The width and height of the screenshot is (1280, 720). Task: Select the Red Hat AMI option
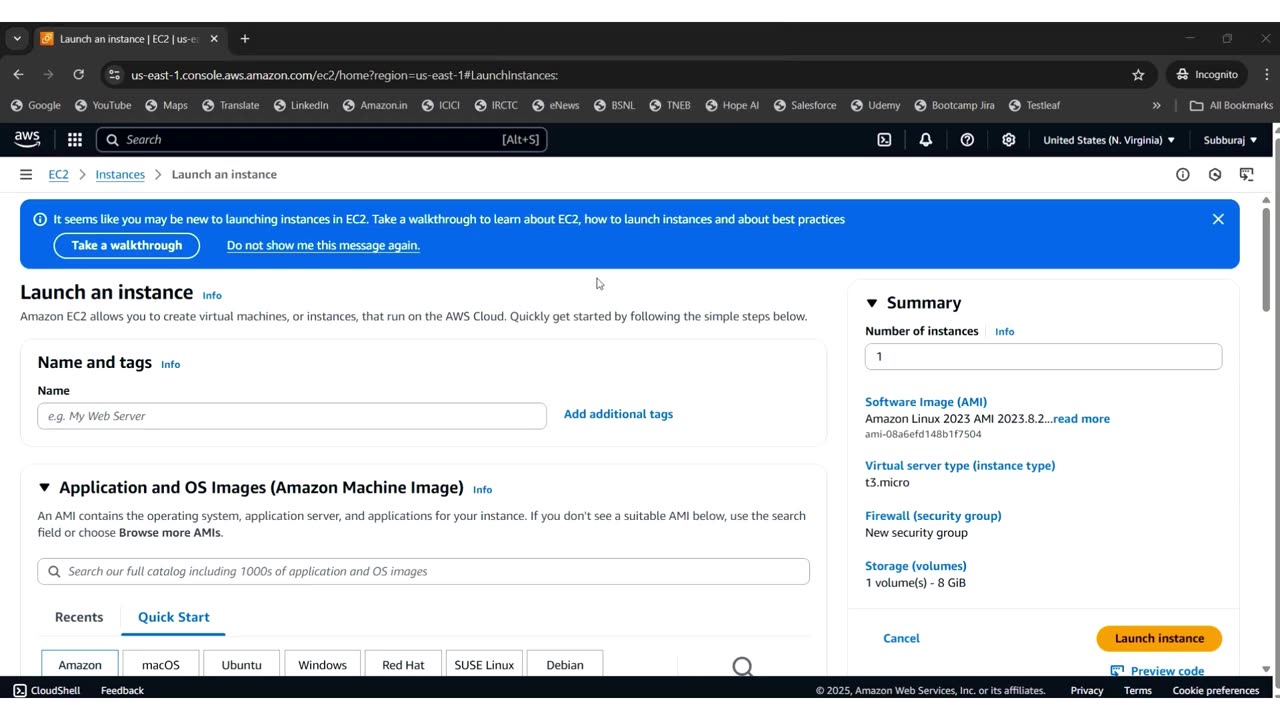coord(404,664)
